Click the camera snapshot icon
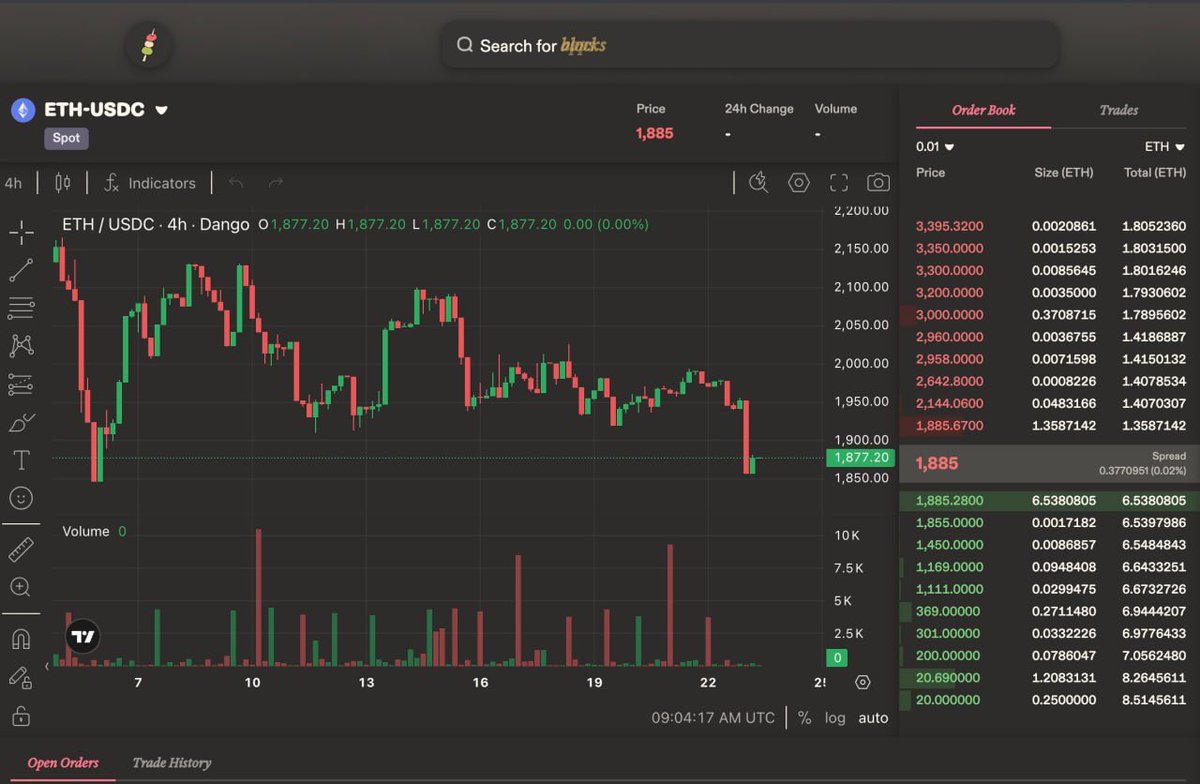This screenshot has width=1200, height=784. pos(878,182)
